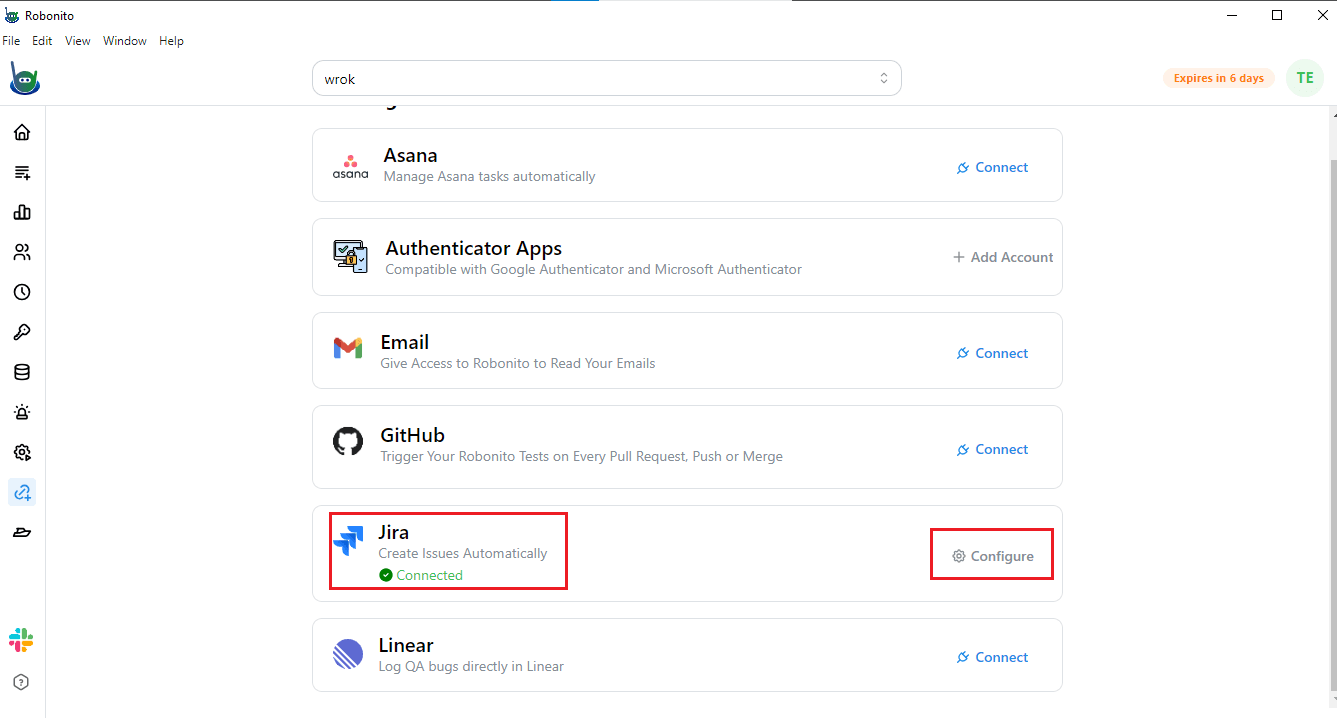Viewport: 1337px width, 718px height.
Task: Click the GitHub octocat logo
Action: click(348, 441)
